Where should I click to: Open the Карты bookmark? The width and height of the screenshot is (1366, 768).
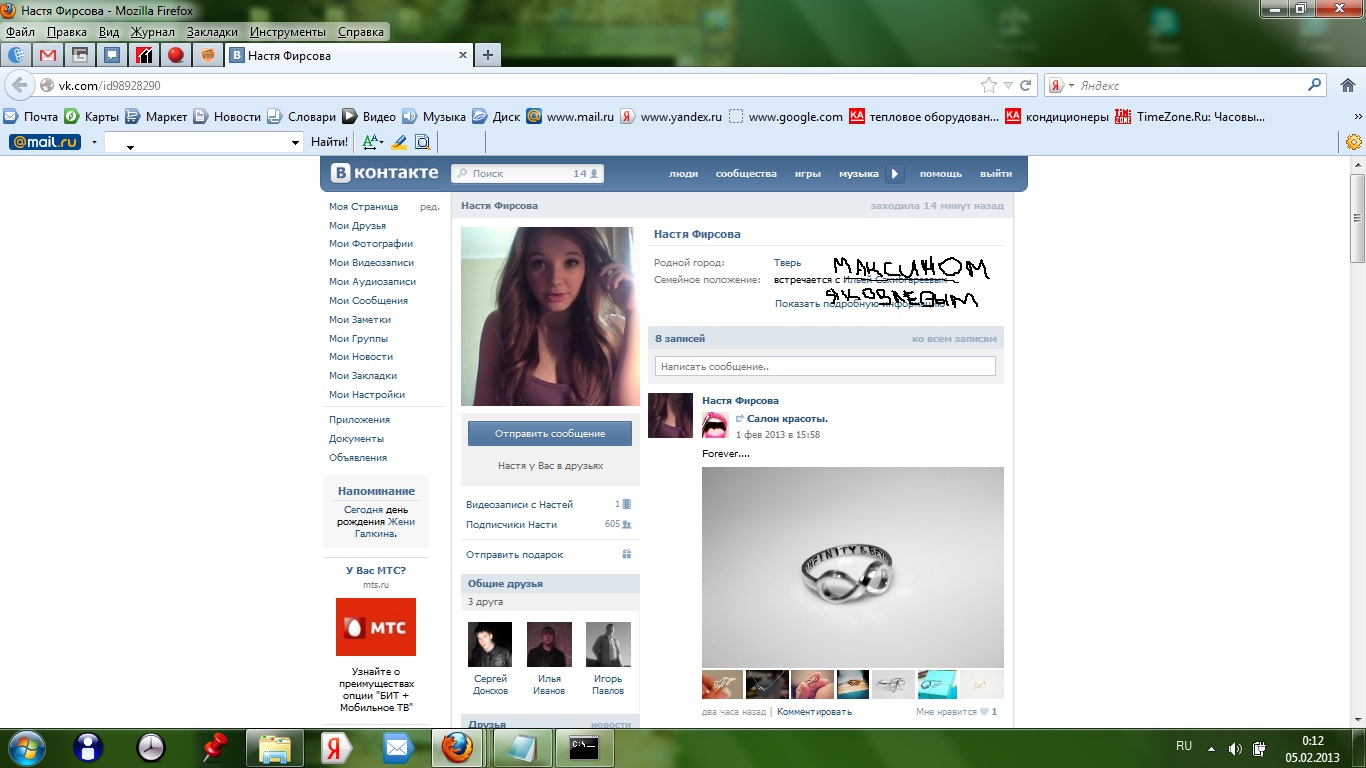click(x=91, y=116)
